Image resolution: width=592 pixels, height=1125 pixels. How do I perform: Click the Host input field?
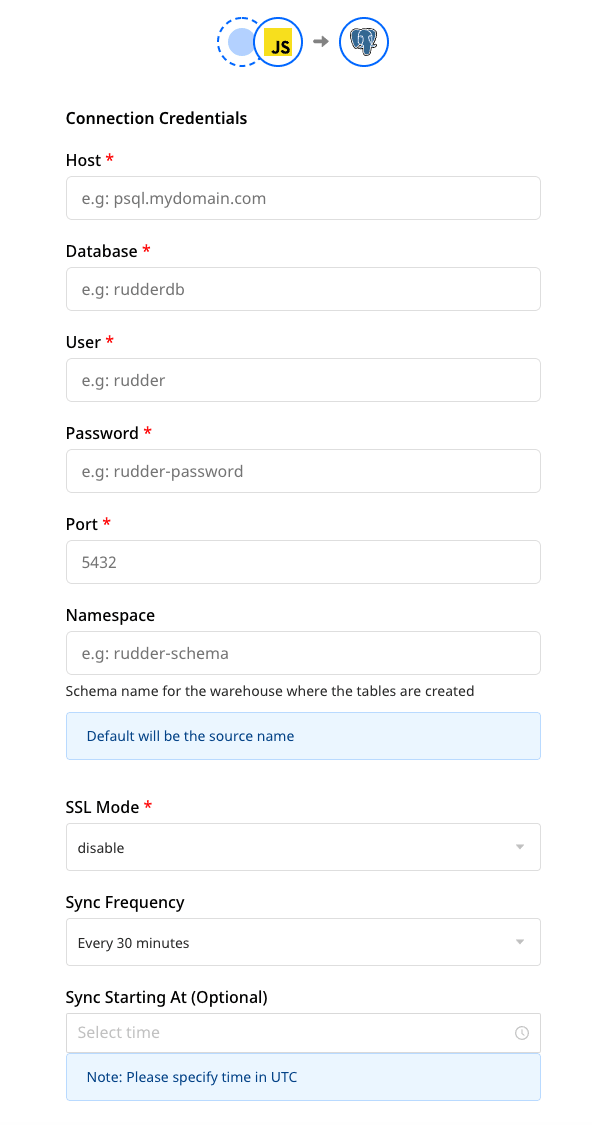pos(303,198)
